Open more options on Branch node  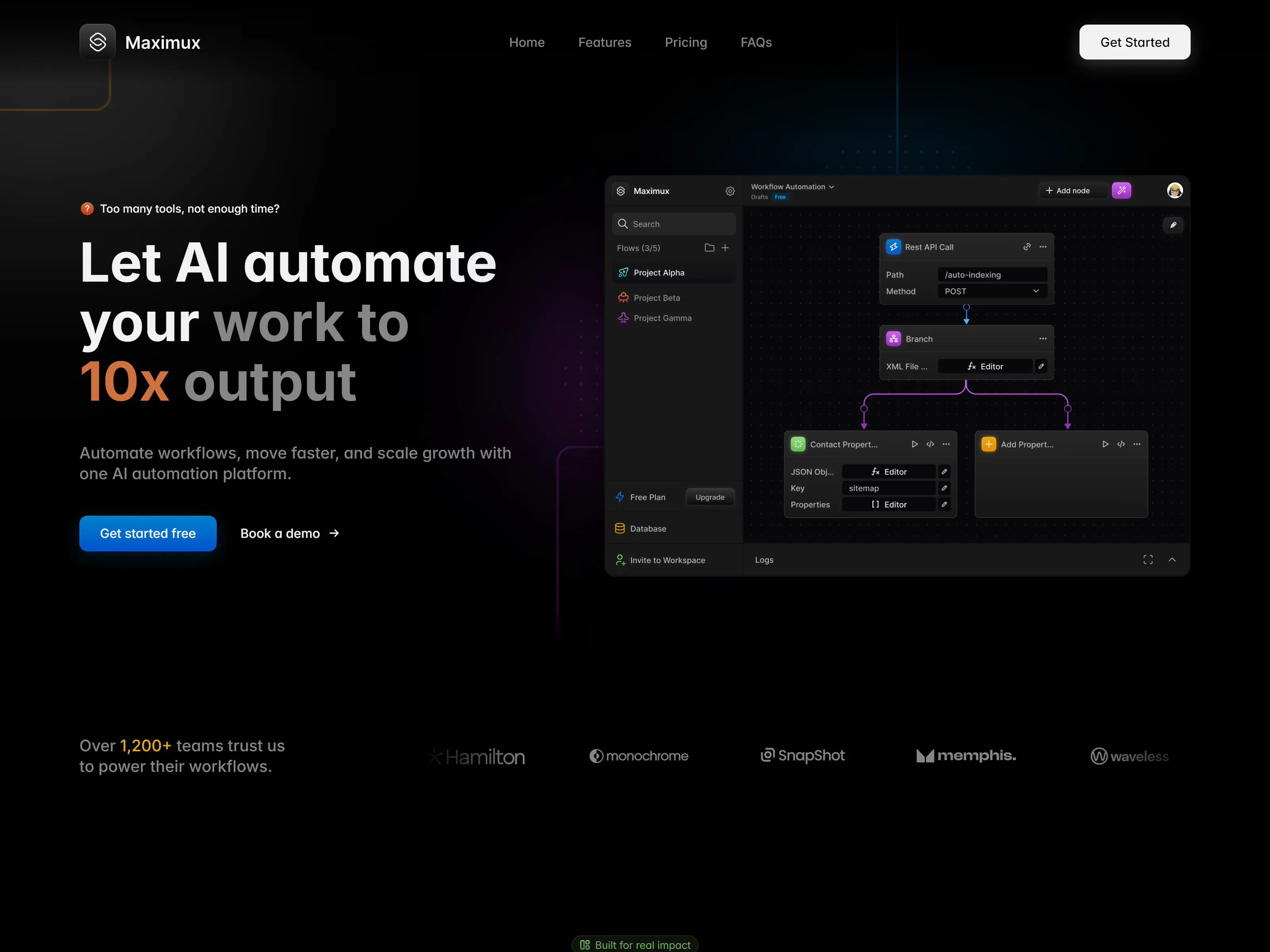point(1043,339)
